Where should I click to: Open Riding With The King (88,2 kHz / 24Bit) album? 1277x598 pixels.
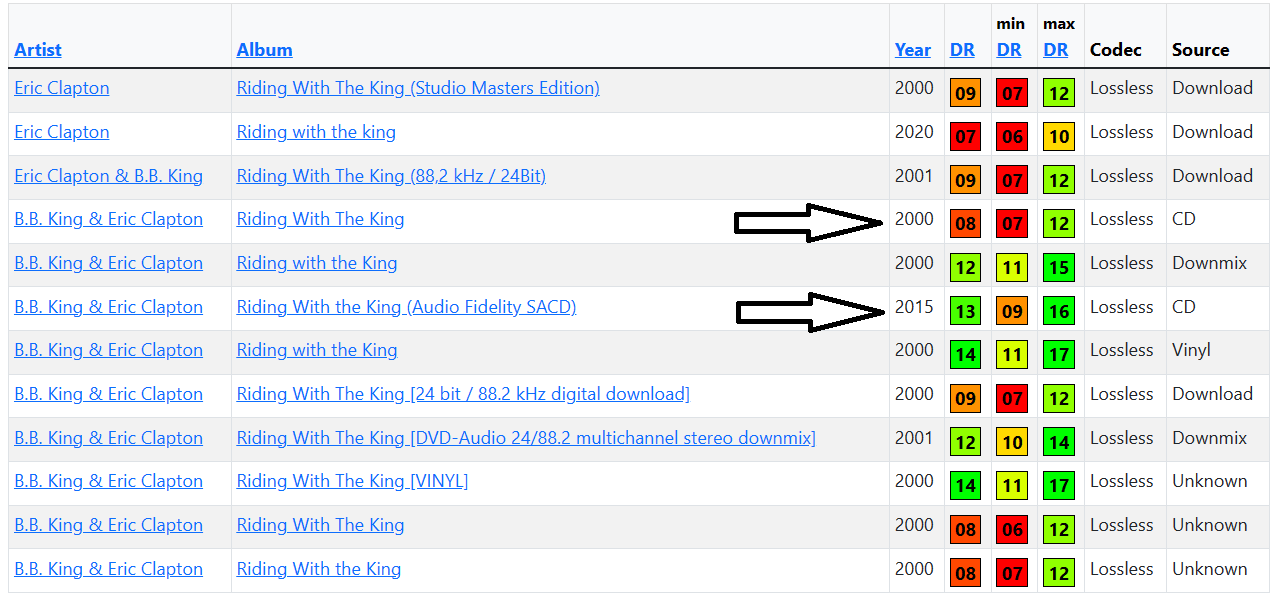[x=391, y=176]
